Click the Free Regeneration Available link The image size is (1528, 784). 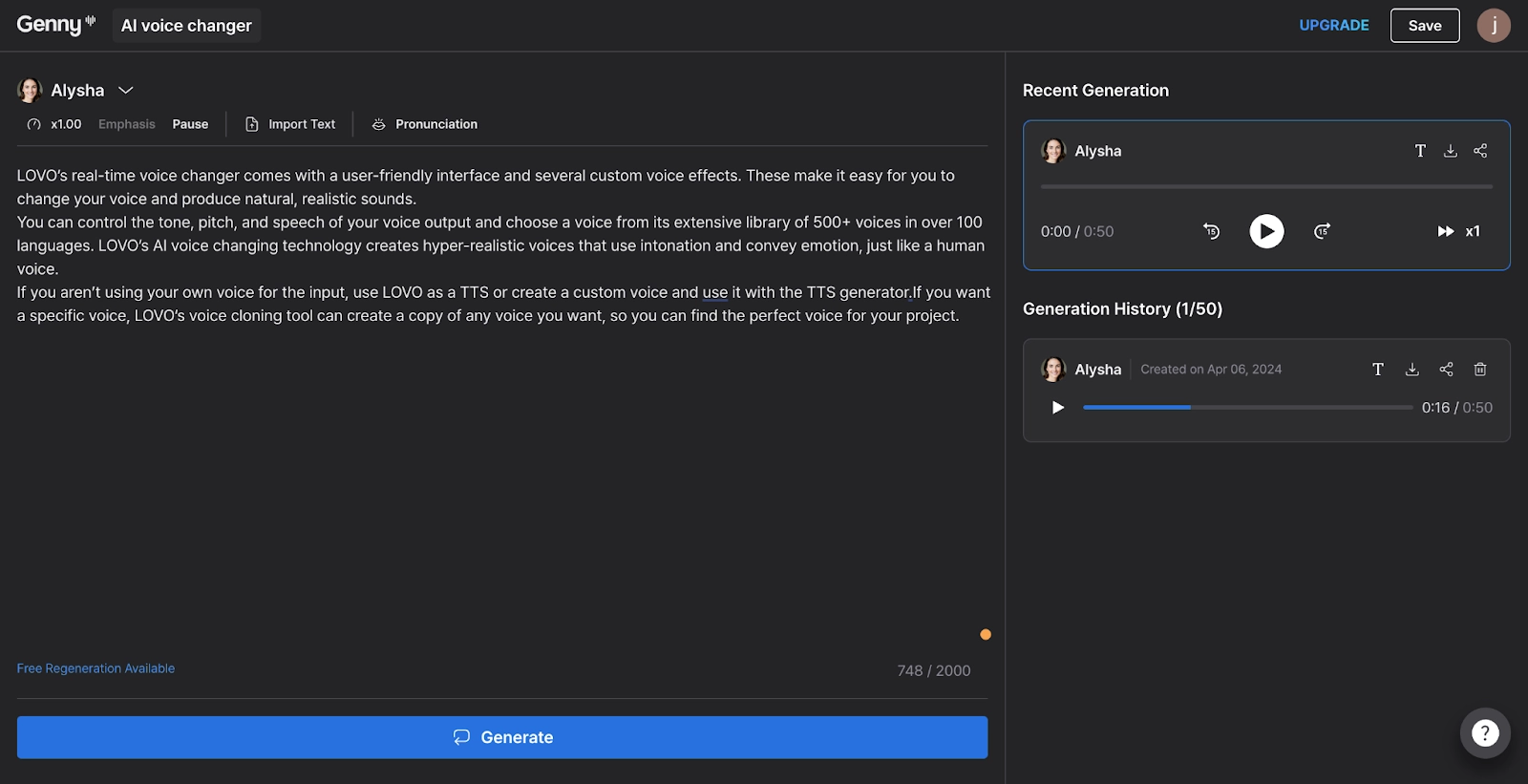click(x=95, y=667)
